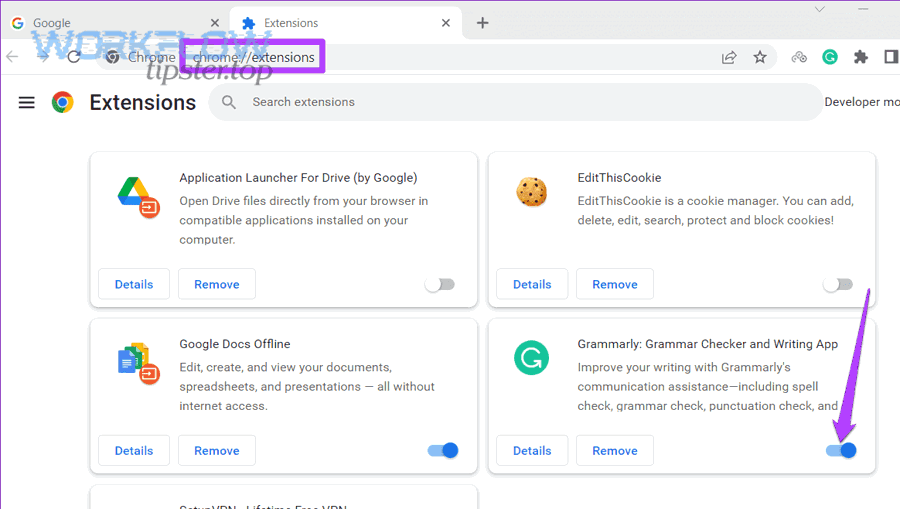900x509 pixels.
Task: Remove the Google Docs Offline extension
Action: 216,450
